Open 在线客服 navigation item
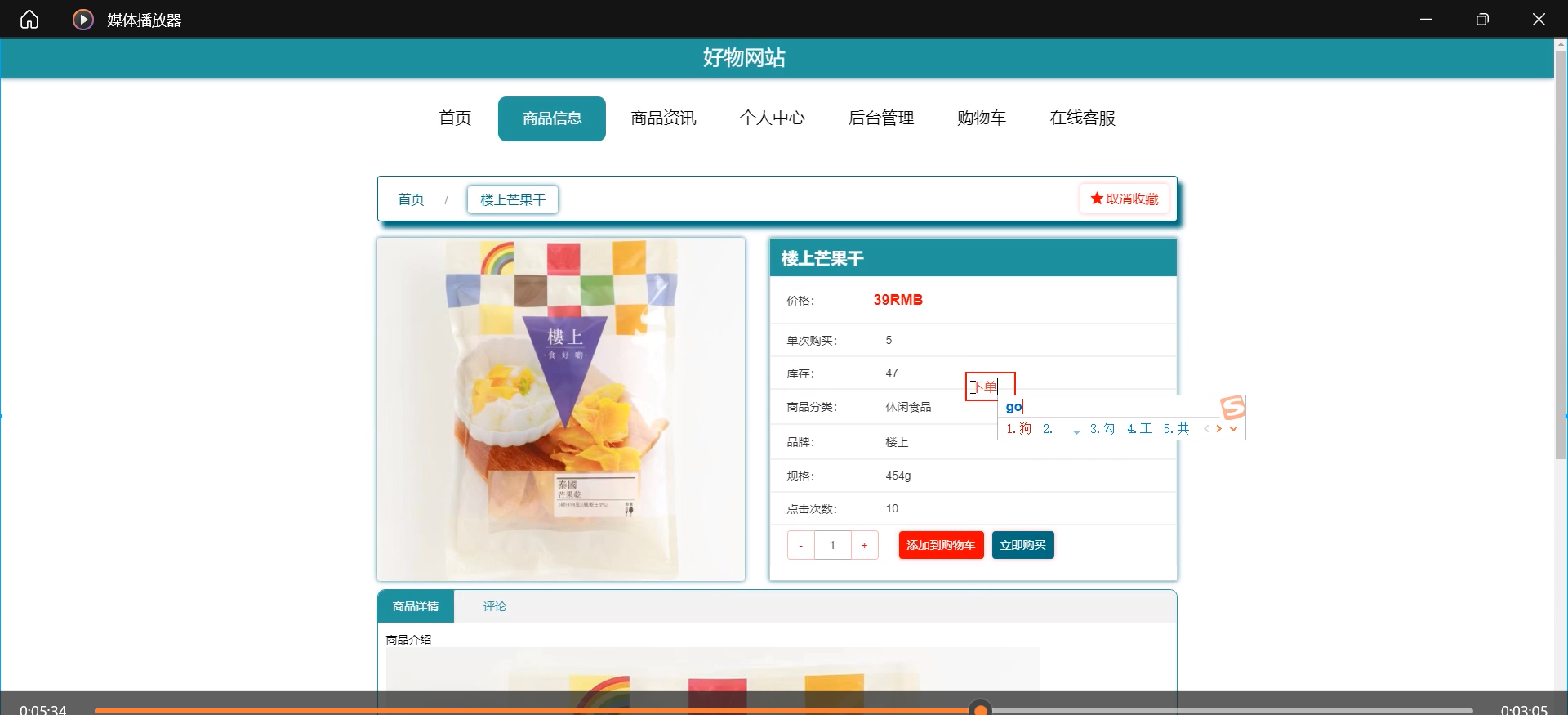Image resolution: width=1568 pixels, height=715 pixels. tap(1083, 118)
